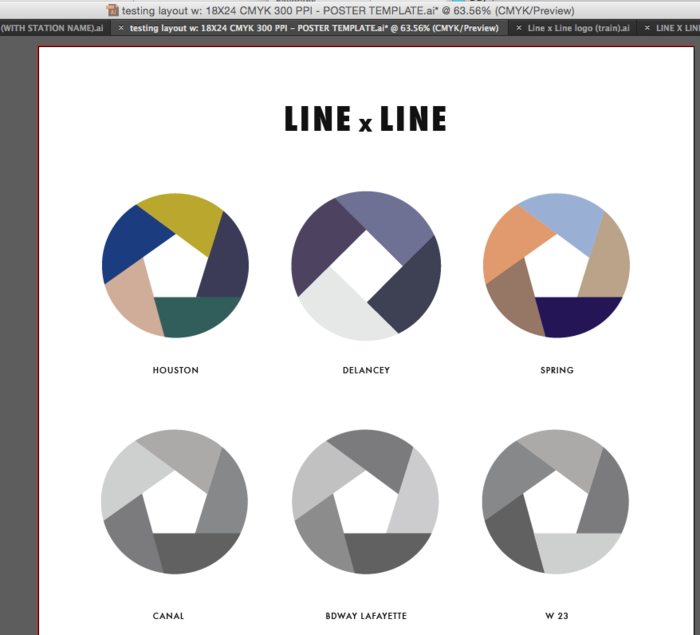Select the white square center of the Delancey circle
Viewport: 700px width, 635px height.
pyautogui.click(x=365, y=266)
